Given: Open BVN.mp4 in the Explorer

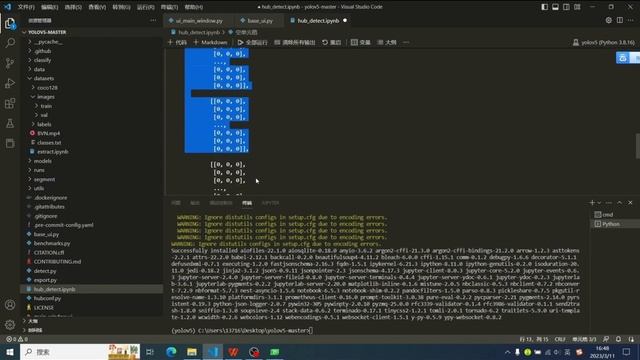Looking at the screenshot, I should (x=49, y=133).
